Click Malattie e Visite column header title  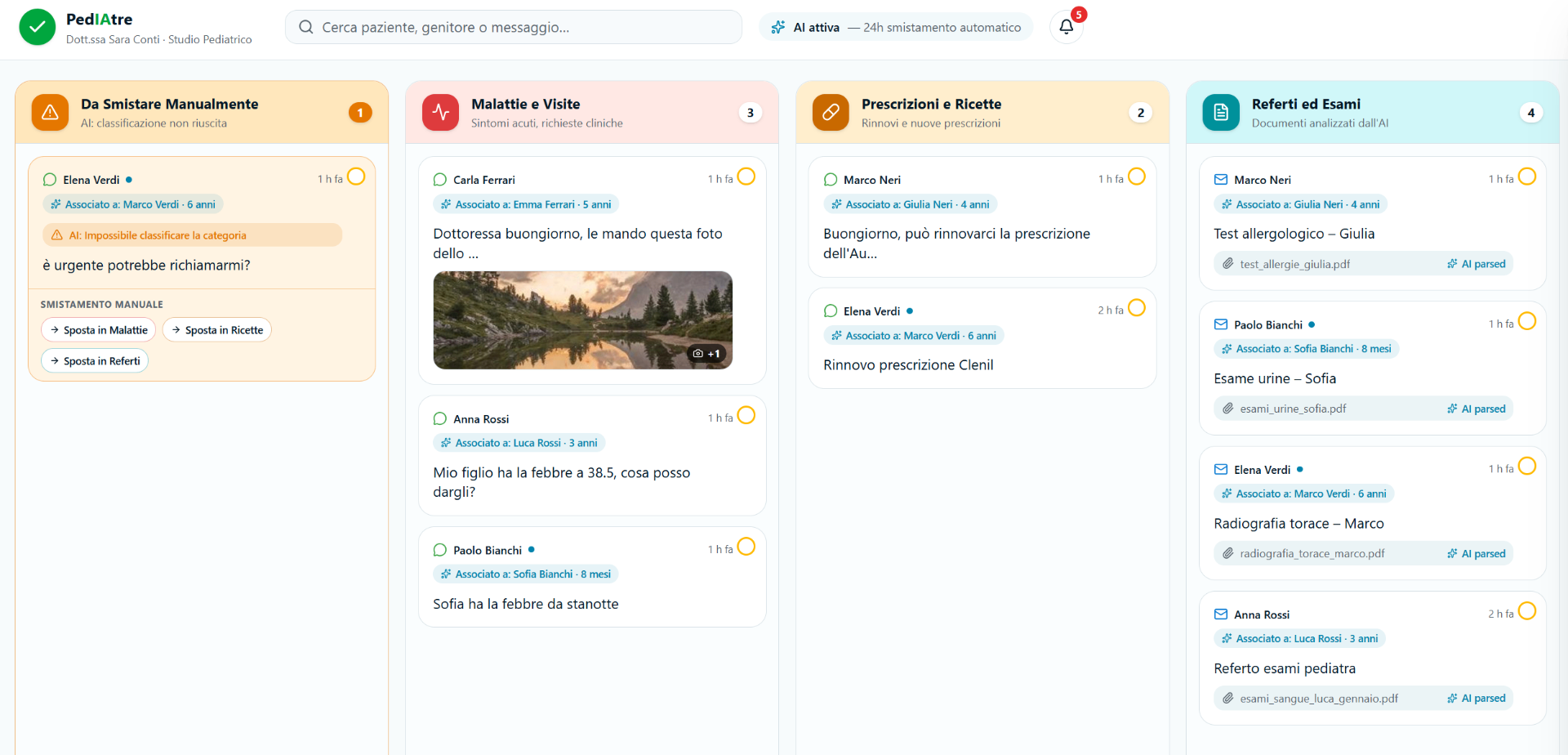pos(526,104)
